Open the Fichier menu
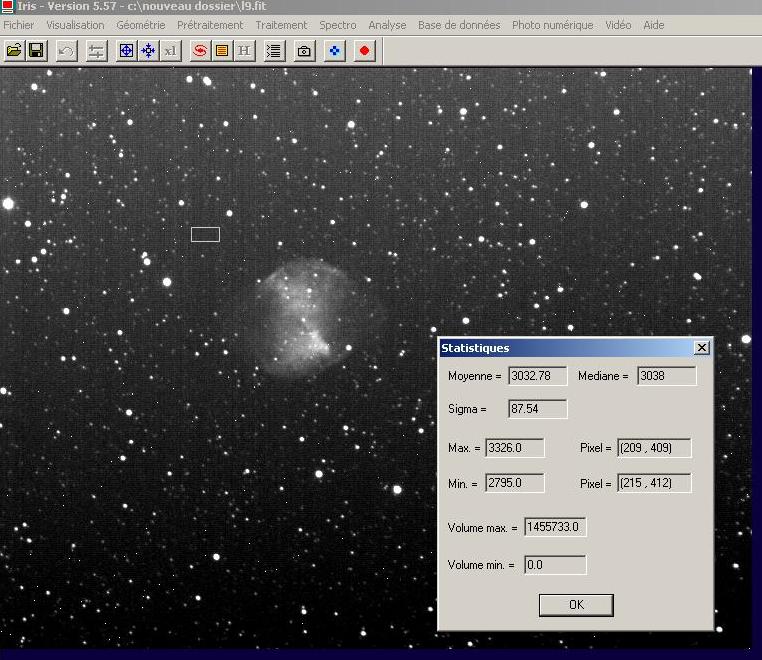This screenshot has height=660, width=762. [19, 25]
